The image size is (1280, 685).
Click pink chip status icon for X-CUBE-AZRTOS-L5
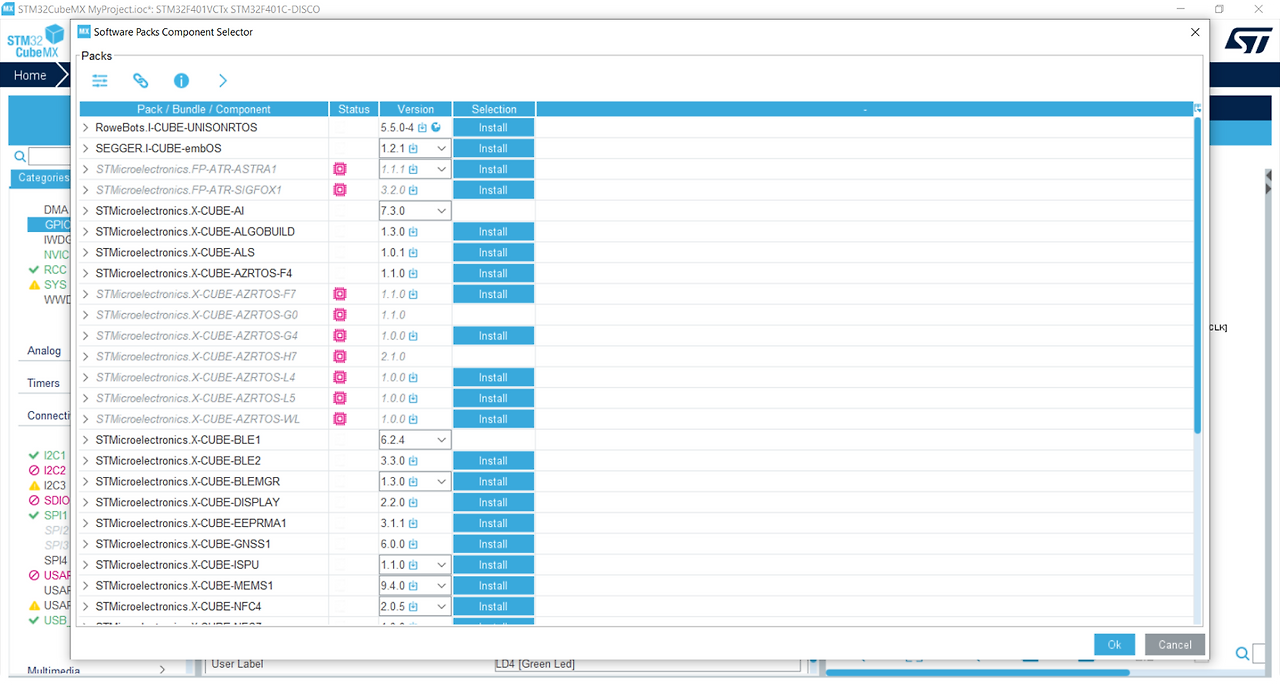click(x=340, y=398)
